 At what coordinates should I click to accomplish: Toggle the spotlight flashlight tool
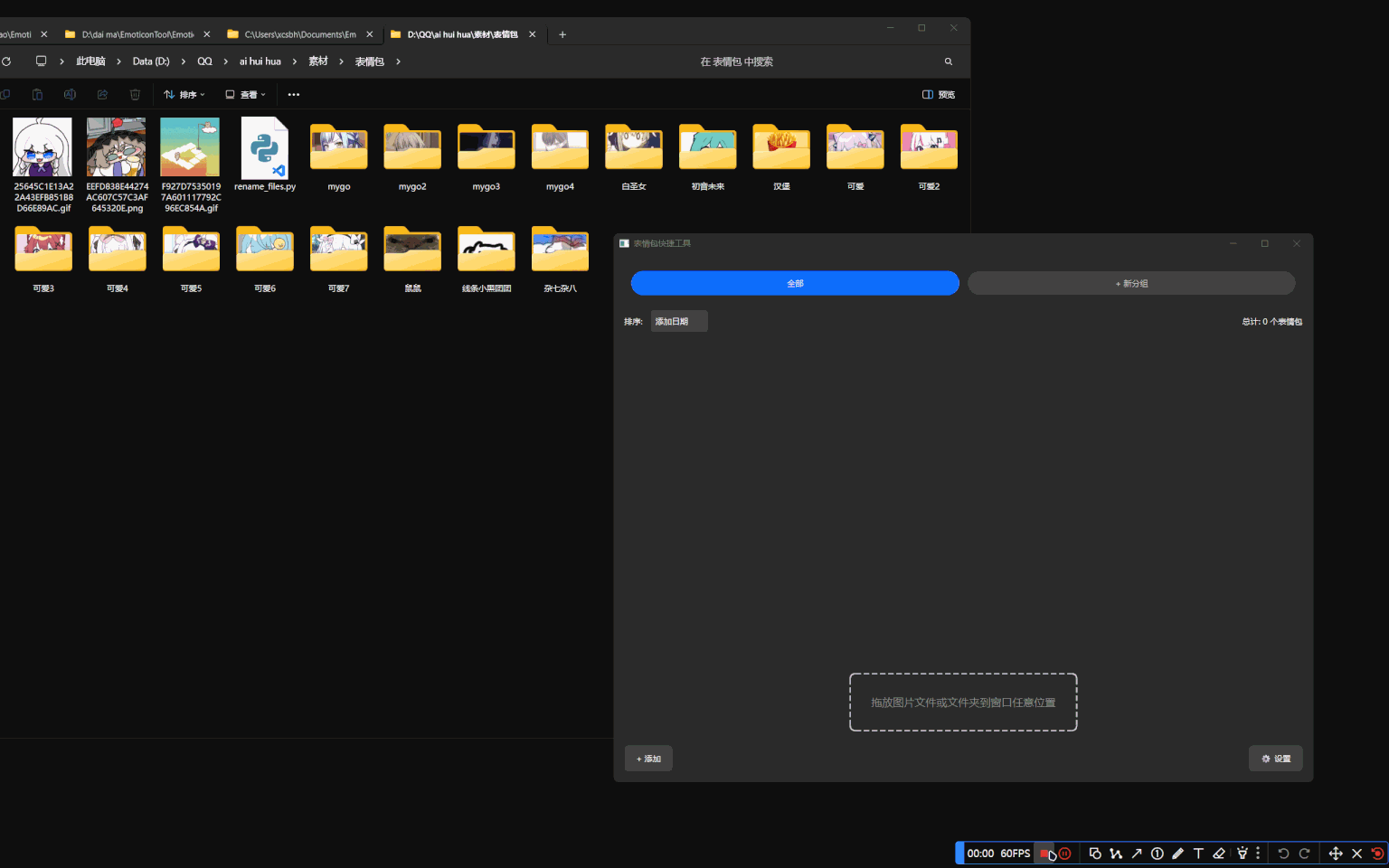click(x=1243, y=854)
